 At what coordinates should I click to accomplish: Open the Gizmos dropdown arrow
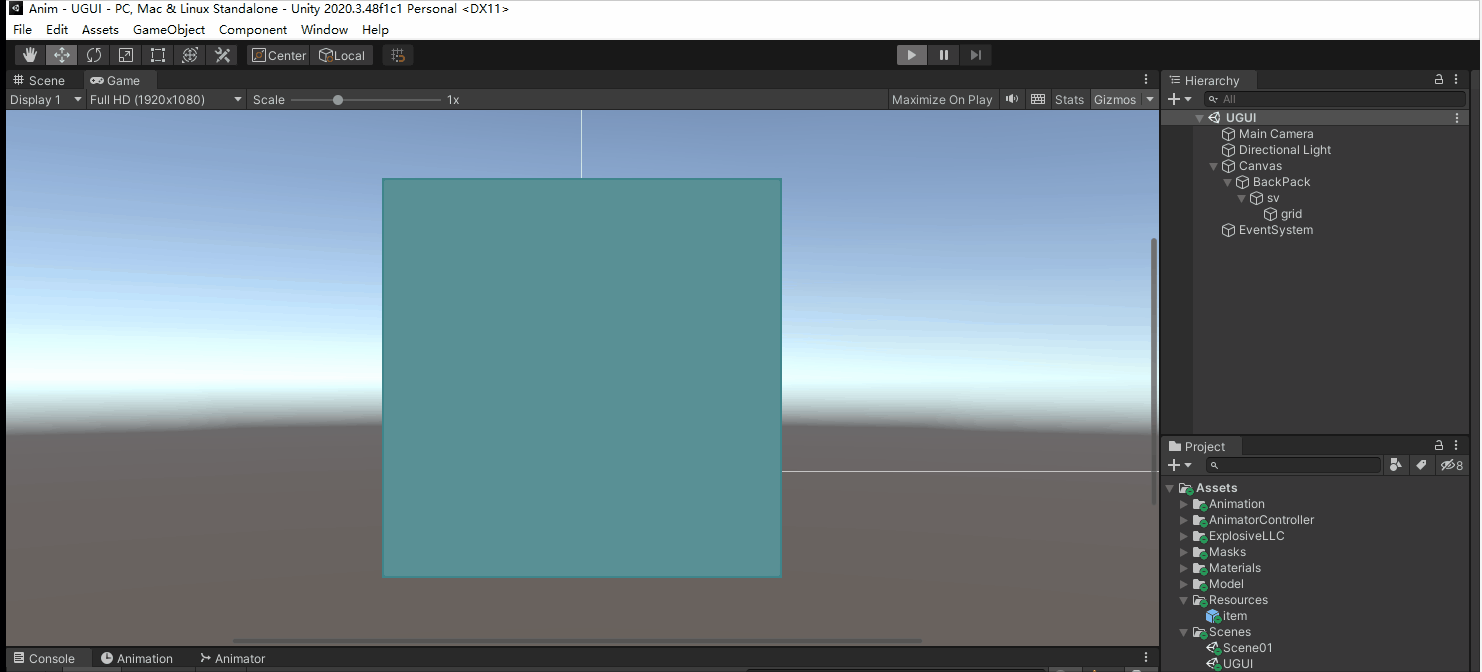pos(1149,99)
